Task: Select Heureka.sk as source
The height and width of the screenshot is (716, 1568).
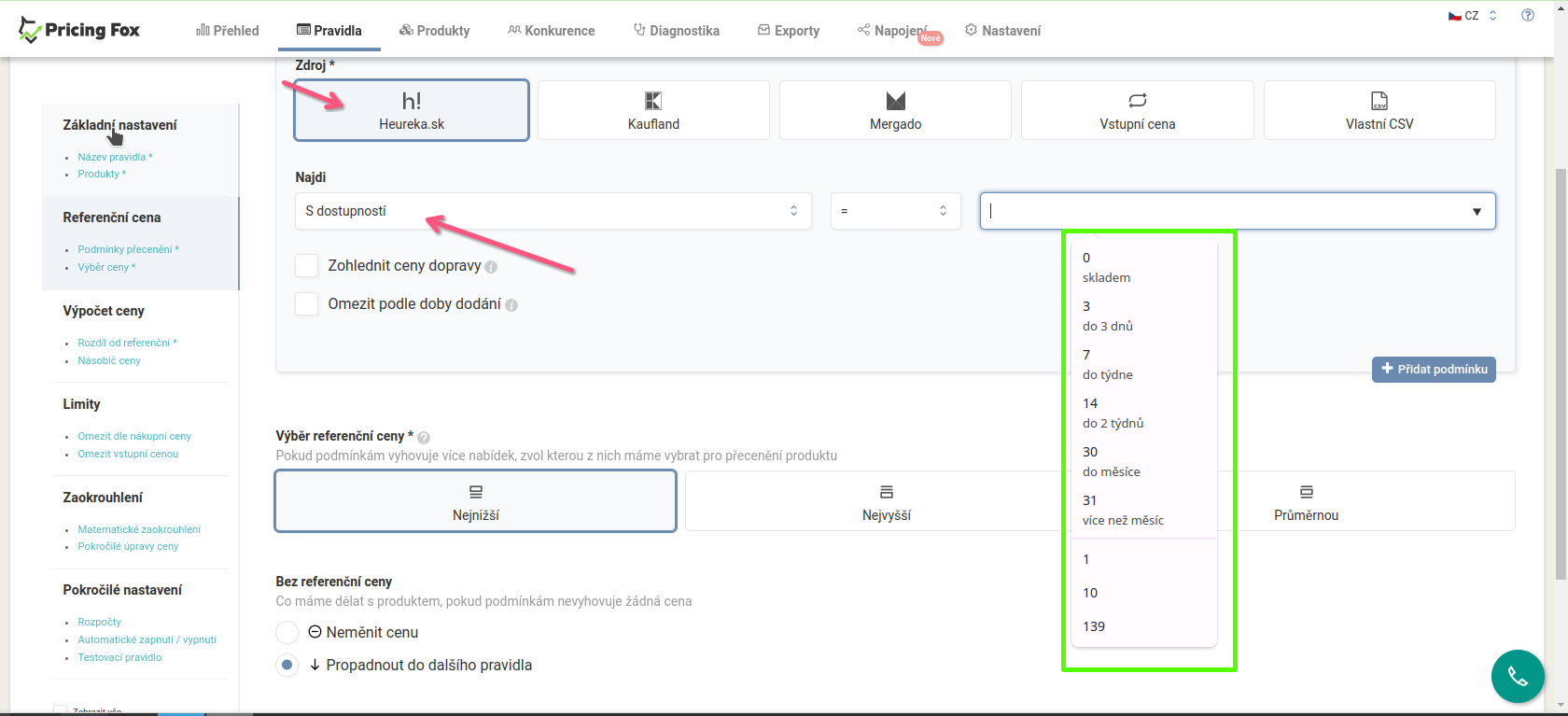Action: click(x=412, y=110)
